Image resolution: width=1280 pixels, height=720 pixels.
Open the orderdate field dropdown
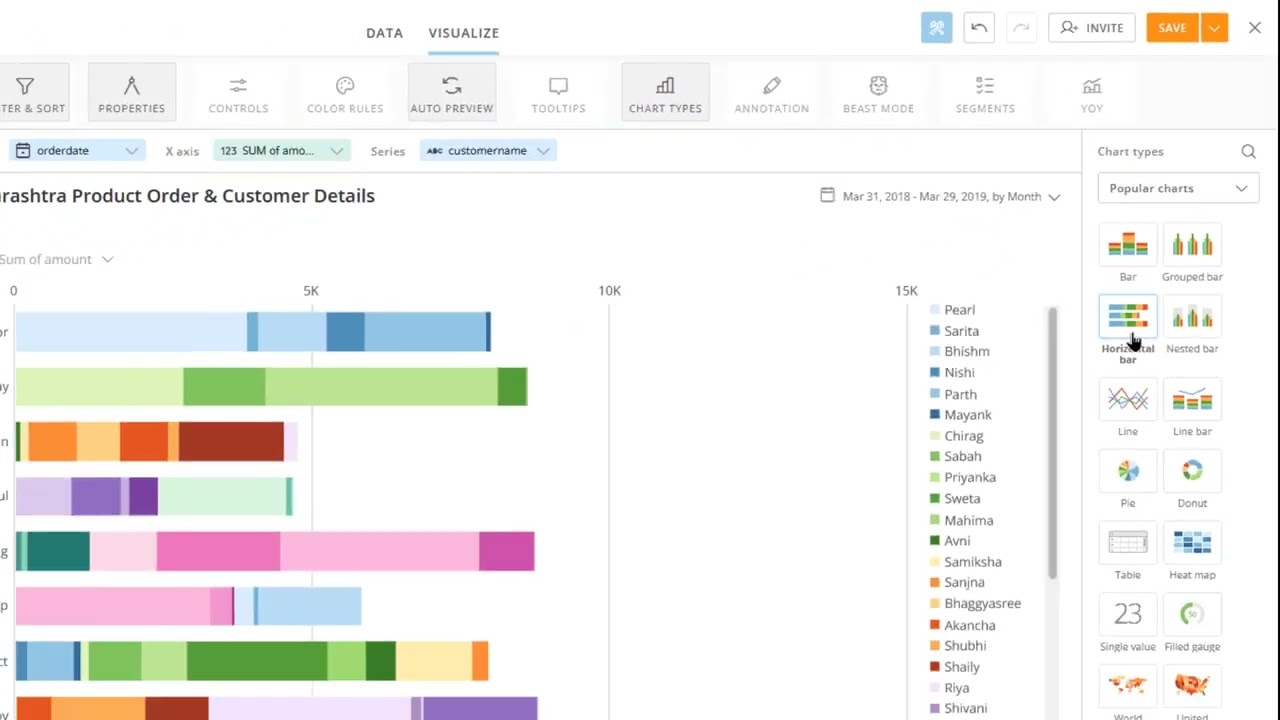pyautogui.click(x=76, y=150)
